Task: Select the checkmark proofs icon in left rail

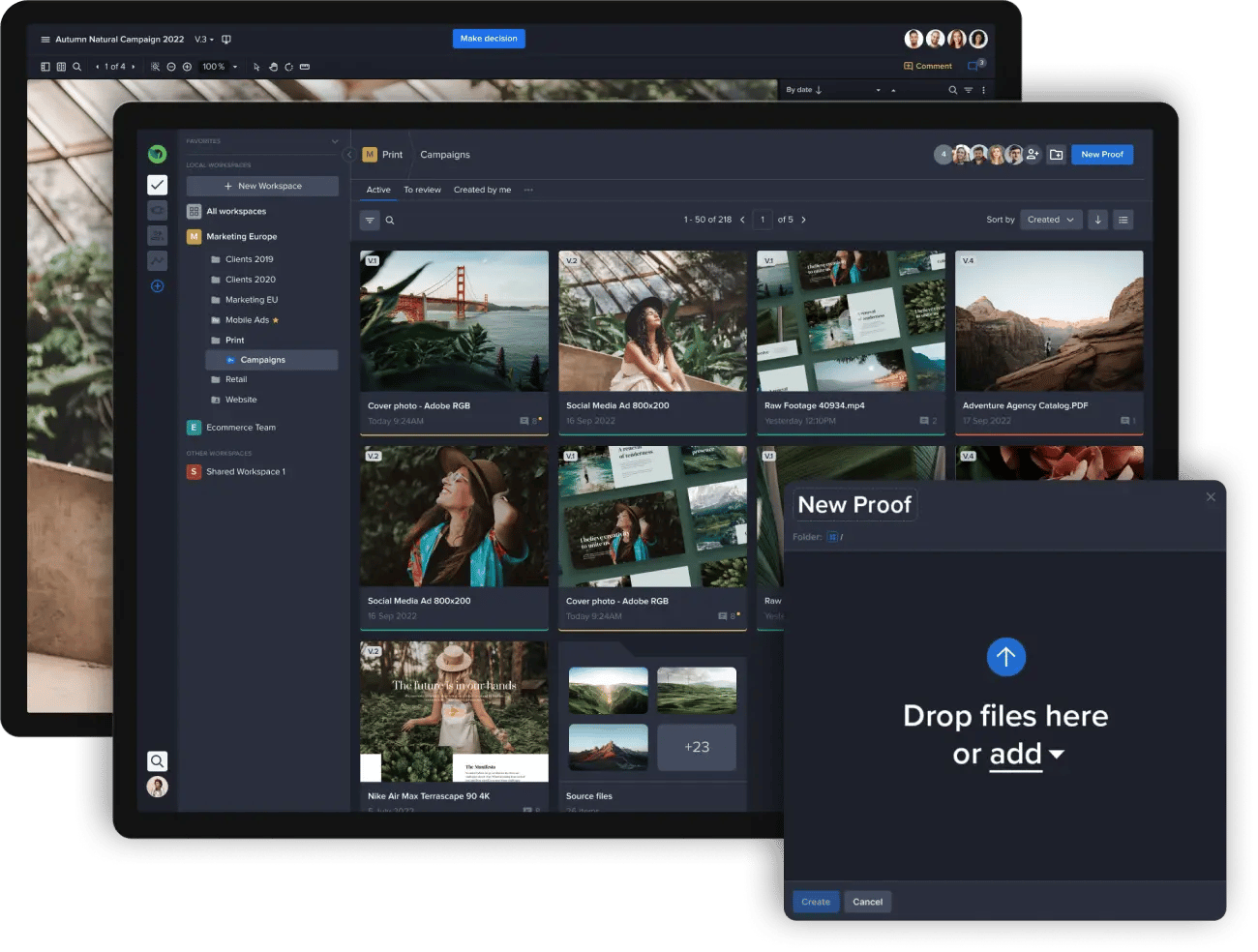Action: [x=157, y=185]
